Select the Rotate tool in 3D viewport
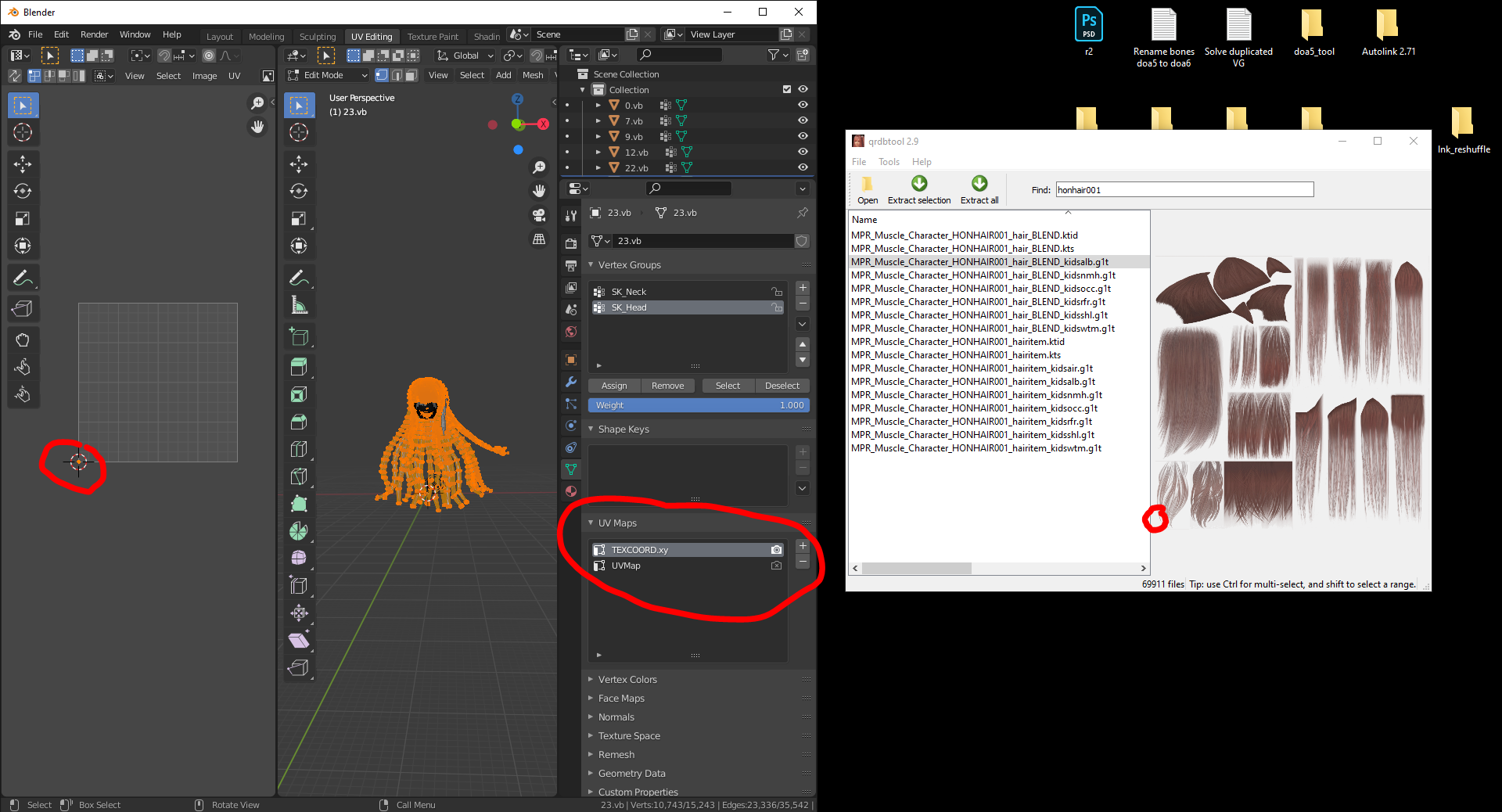1502x812 pixels. (x=299, y=191)
